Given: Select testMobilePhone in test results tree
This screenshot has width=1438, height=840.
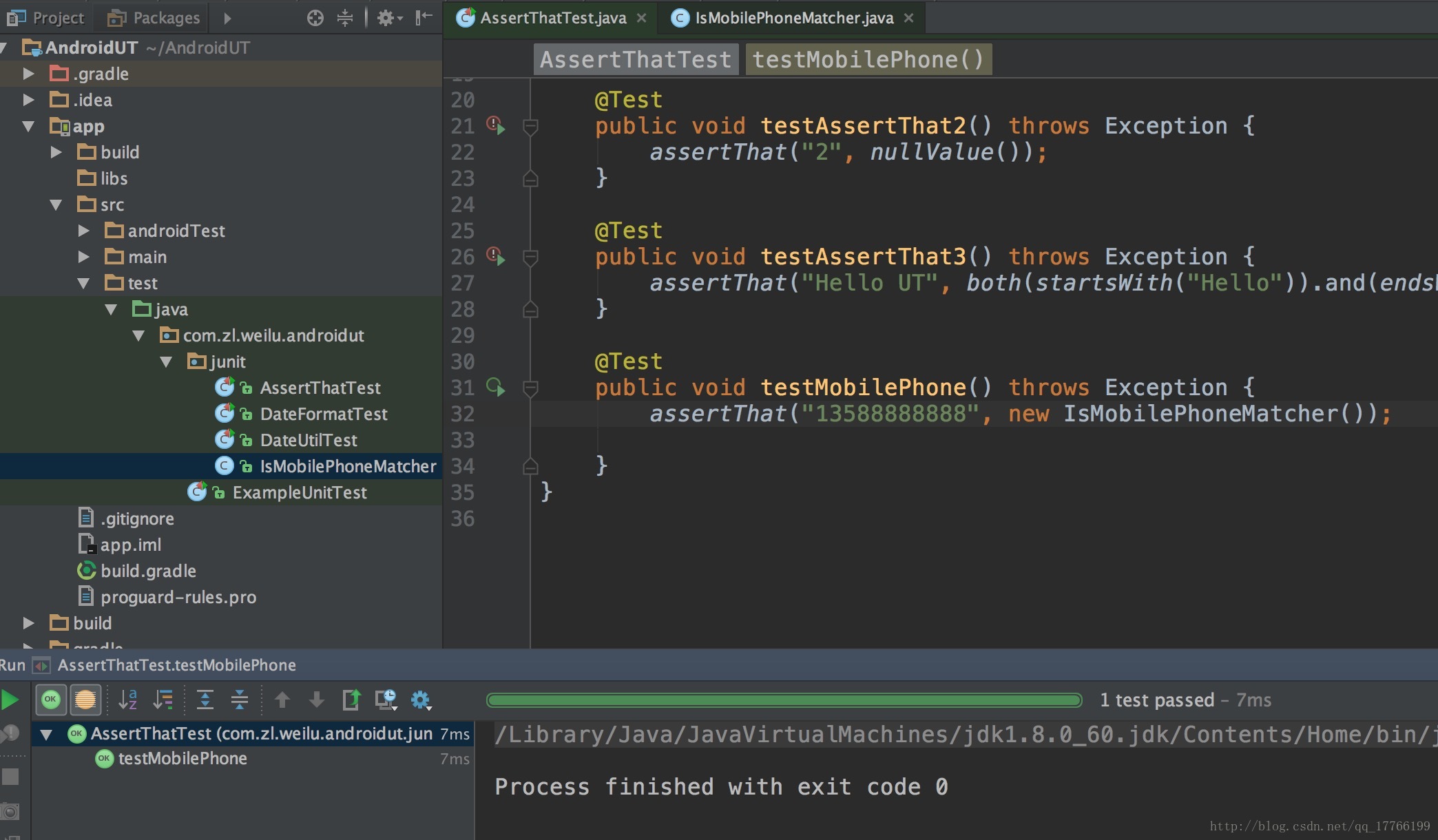Looking at the screenshot, I should coord(182,759).
